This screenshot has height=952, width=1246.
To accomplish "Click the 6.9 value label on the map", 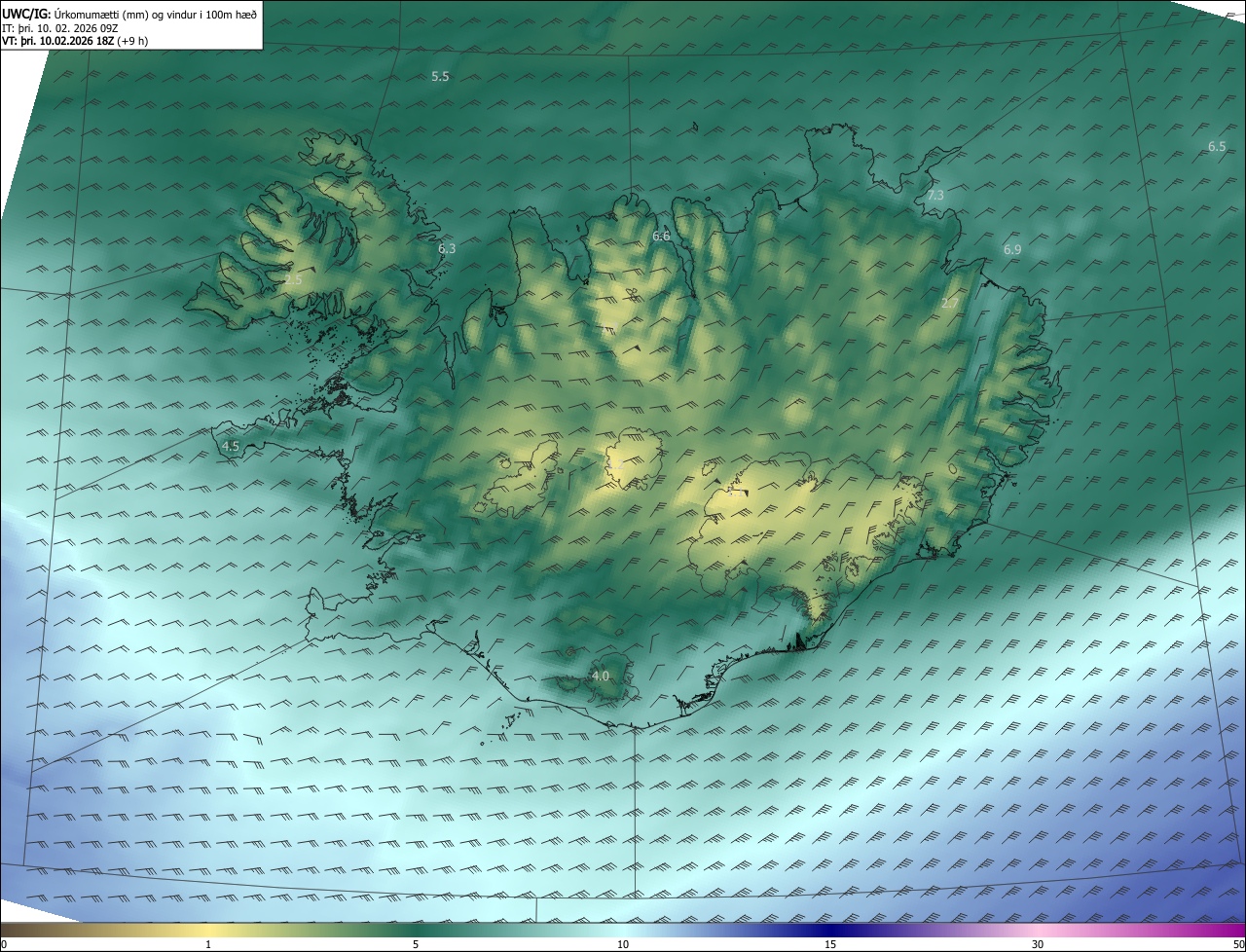I will (1012, 250).
